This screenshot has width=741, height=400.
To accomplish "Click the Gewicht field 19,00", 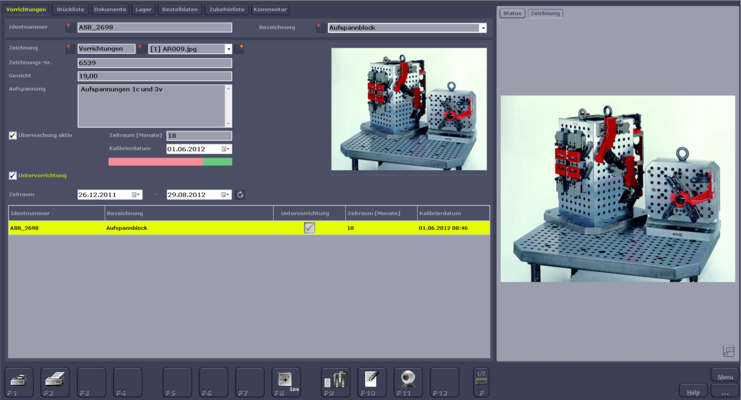I will pyautogui.click(x=155, y=76).
